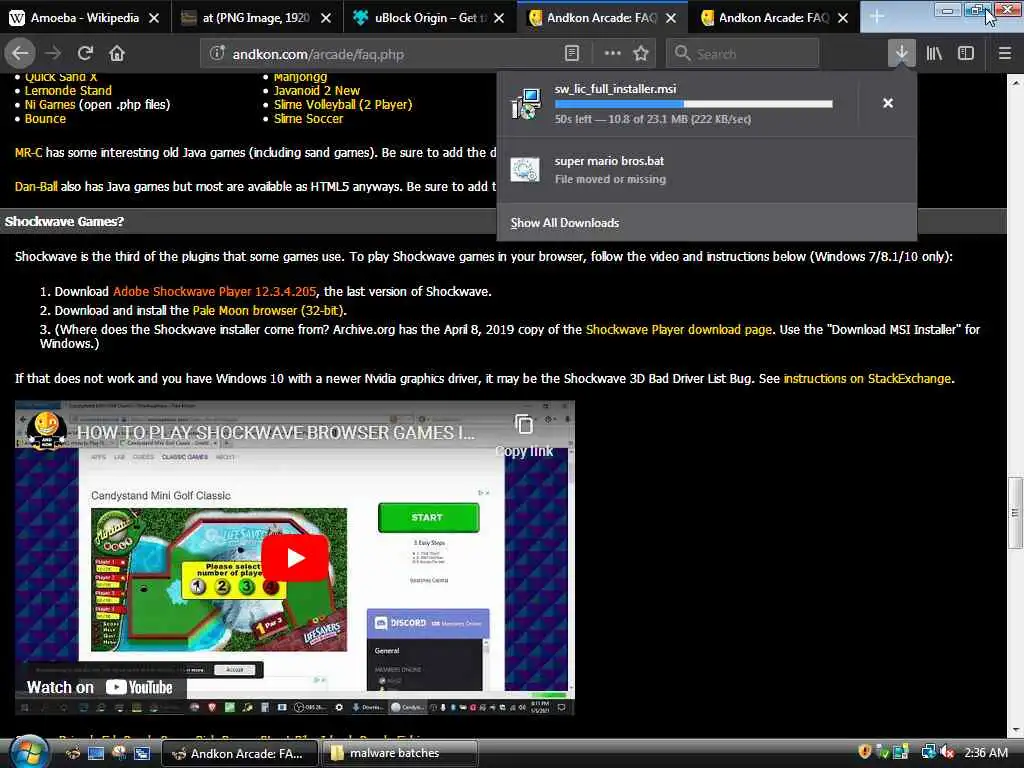This screenshot has width=1024, height=768.
Task: Reload the current page
Action: coord(85,54)
